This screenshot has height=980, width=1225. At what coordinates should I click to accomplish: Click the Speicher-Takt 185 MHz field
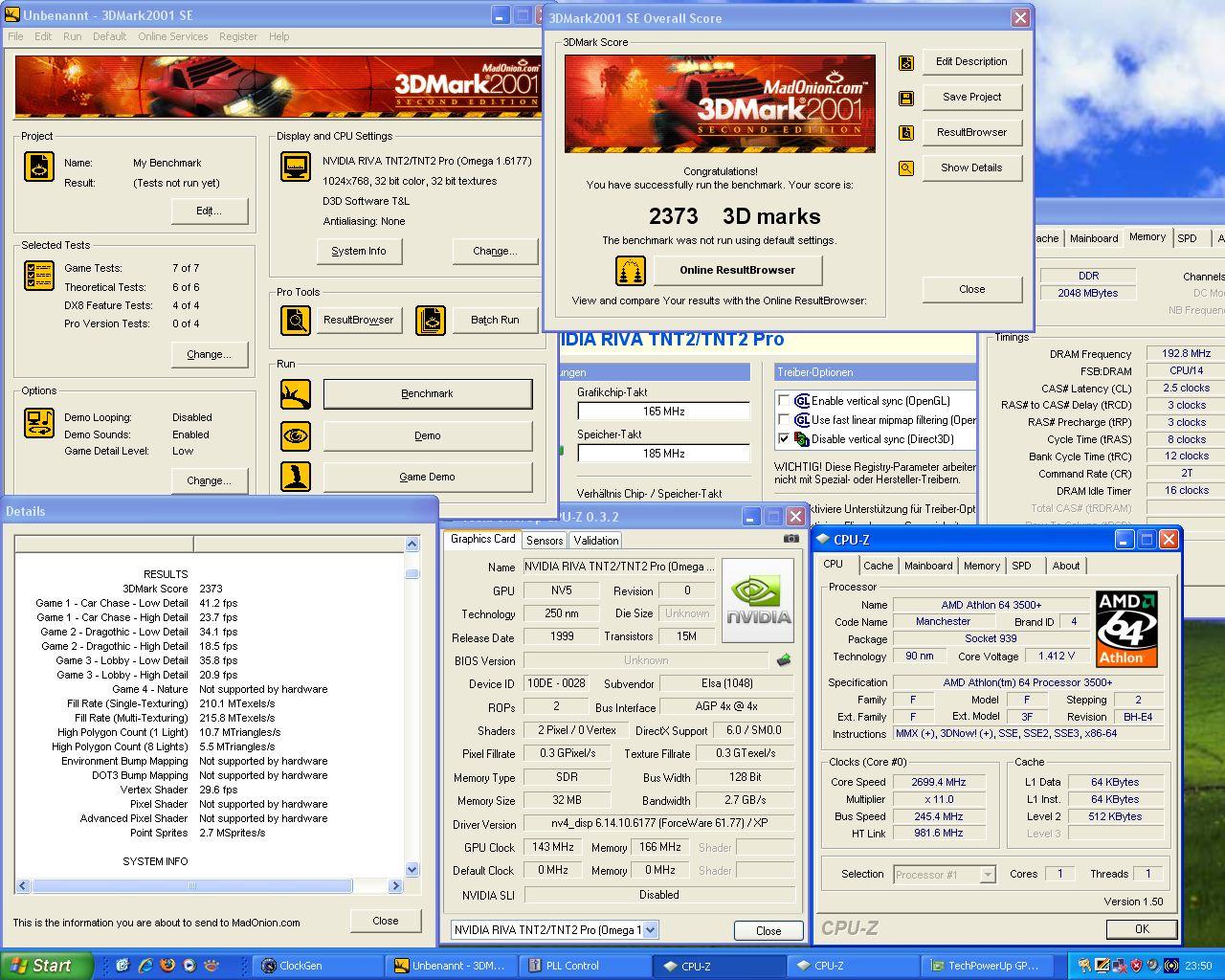[663, 454]
